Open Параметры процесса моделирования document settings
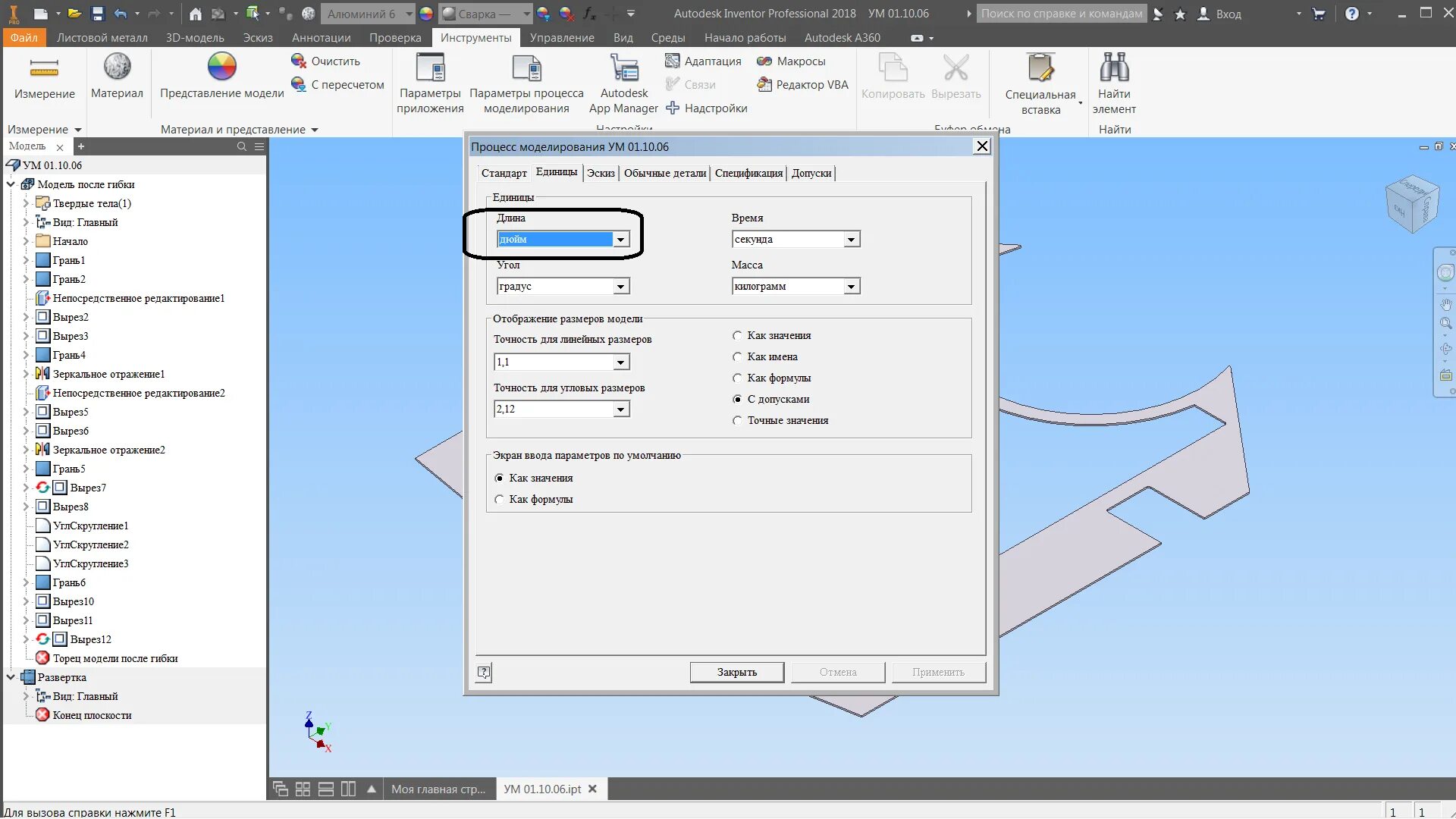This screenshot has height=819, width=1456. pyautogui.click(x=526, y=84)
